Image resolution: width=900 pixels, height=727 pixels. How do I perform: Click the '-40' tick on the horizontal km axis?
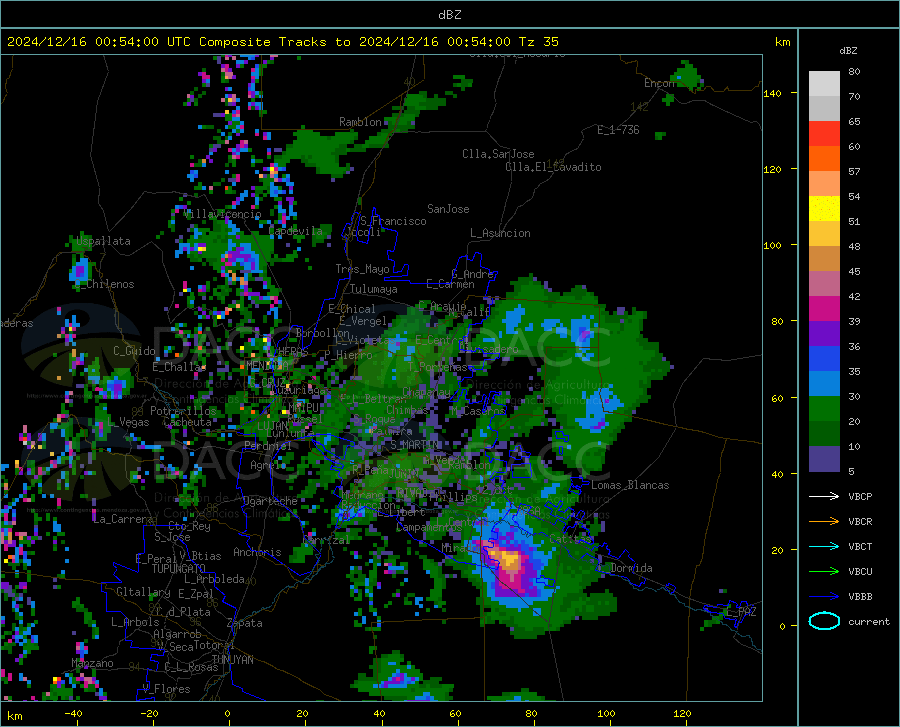tap(73, 714)
